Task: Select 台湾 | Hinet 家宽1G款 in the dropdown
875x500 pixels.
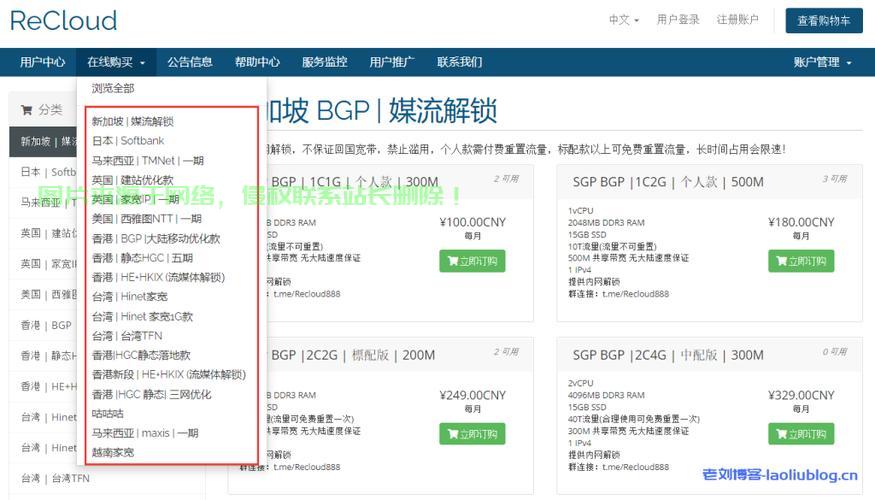Action: click(x=142, y=316)
